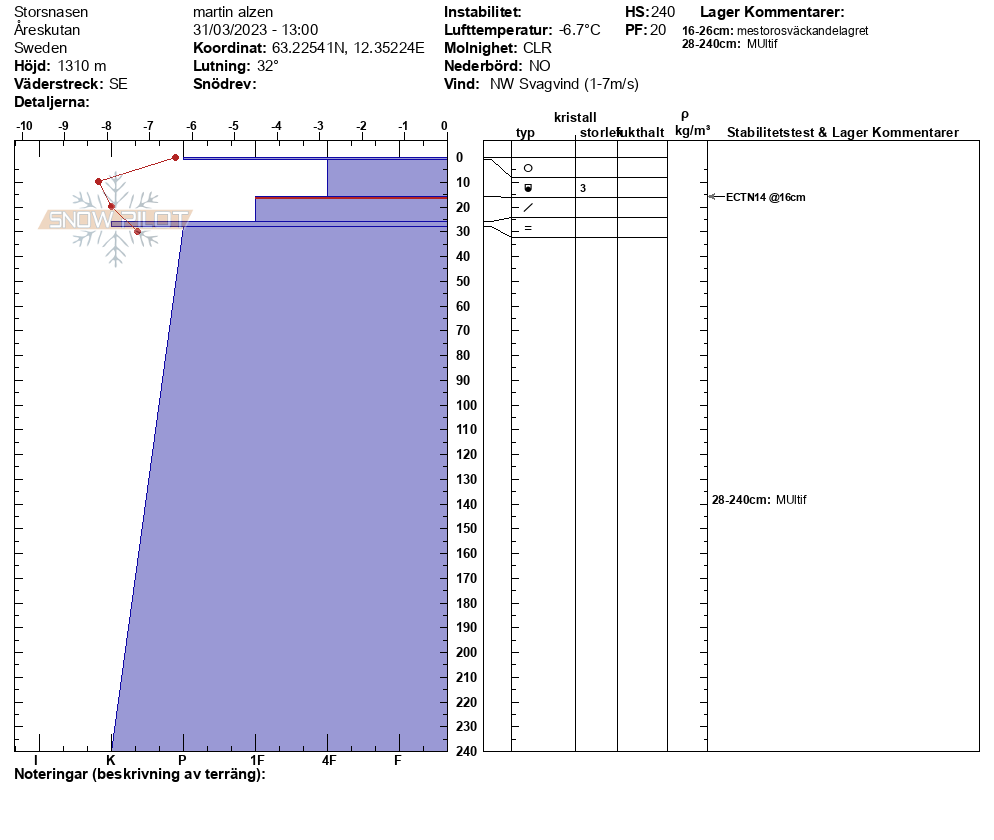Viewport: 994px width, 840px height.
Task: Click the '240' depth axis label
Action: tap(467, 751)
